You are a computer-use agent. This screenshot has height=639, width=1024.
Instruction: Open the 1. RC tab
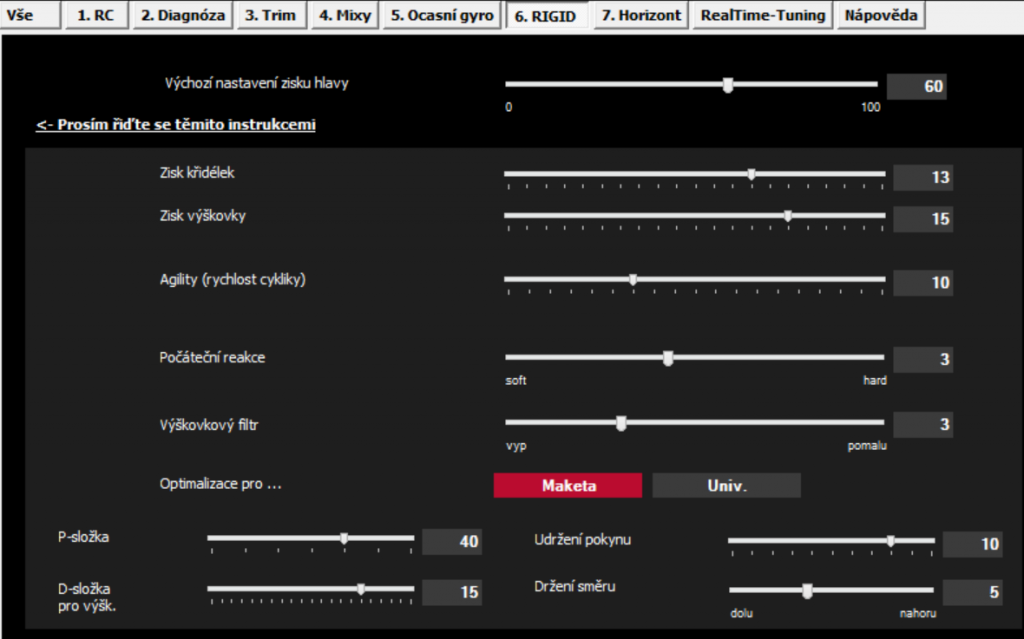pos(96,15)
